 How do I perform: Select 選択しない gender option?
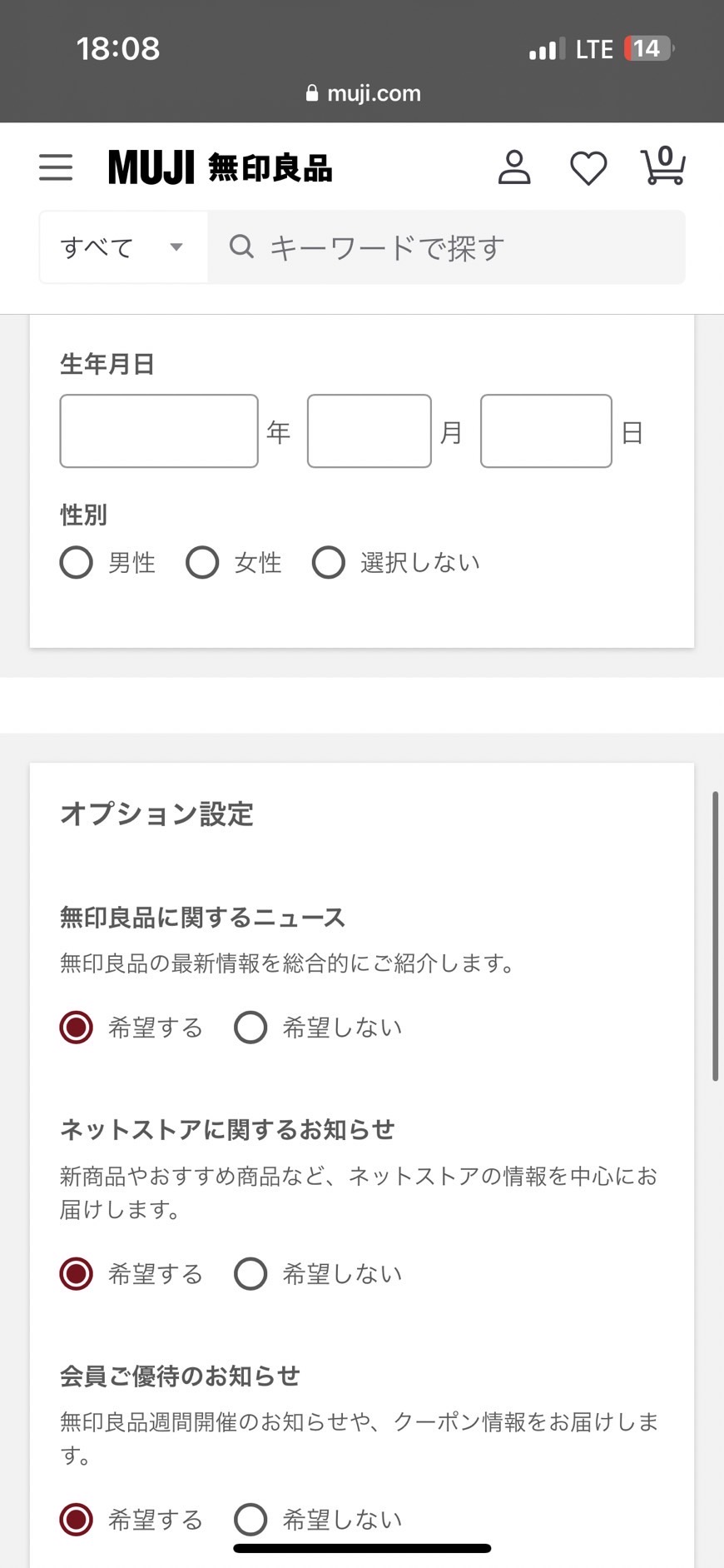[x=329, y=562]
